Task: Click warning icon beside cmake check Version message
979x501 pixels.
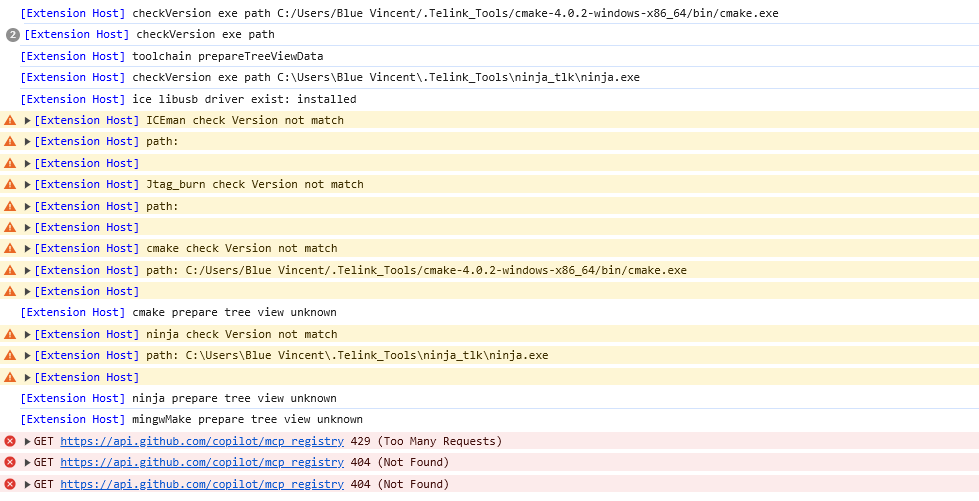Action: point(10,248)
